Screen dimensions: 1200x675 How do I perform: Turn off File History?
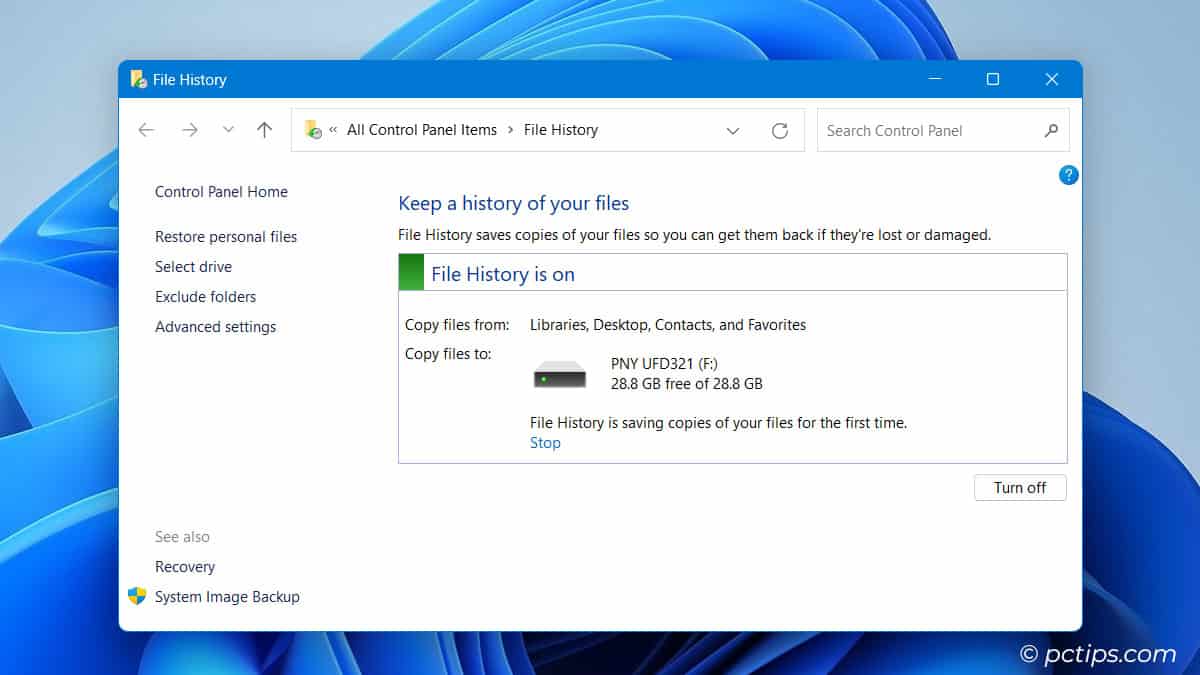(1020, 487)
